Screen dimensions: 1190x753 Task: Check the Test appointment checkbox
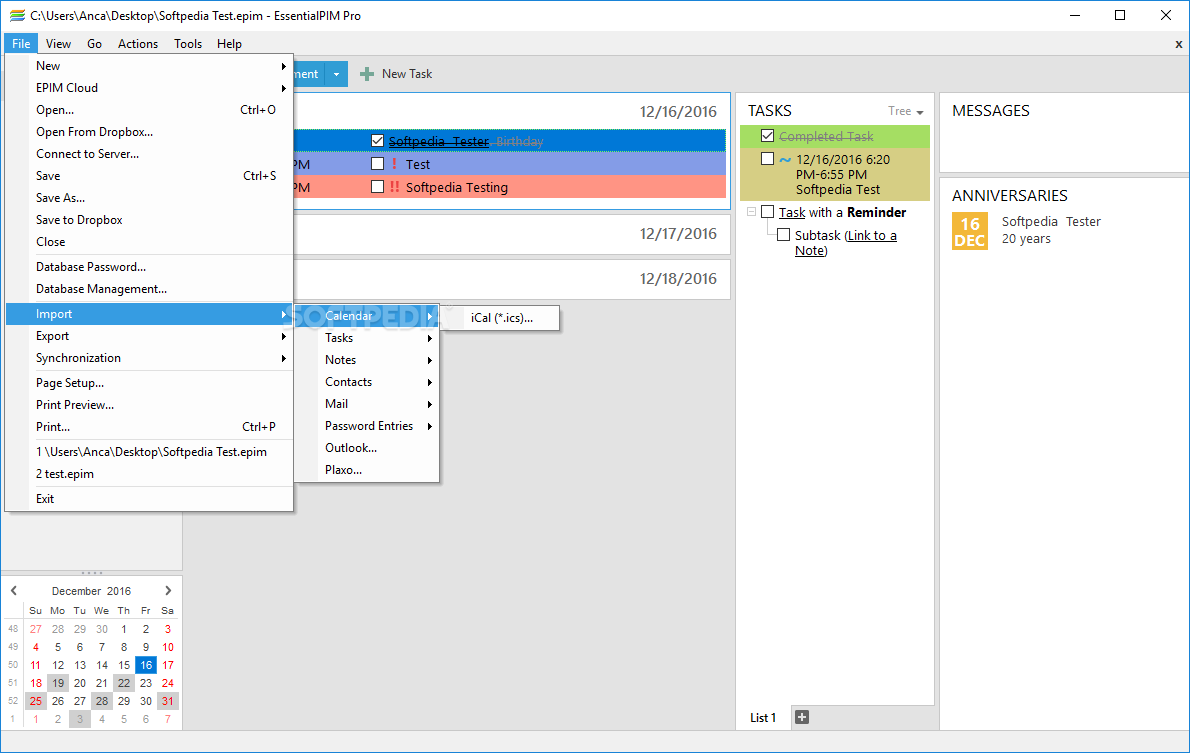coord(377,163)
